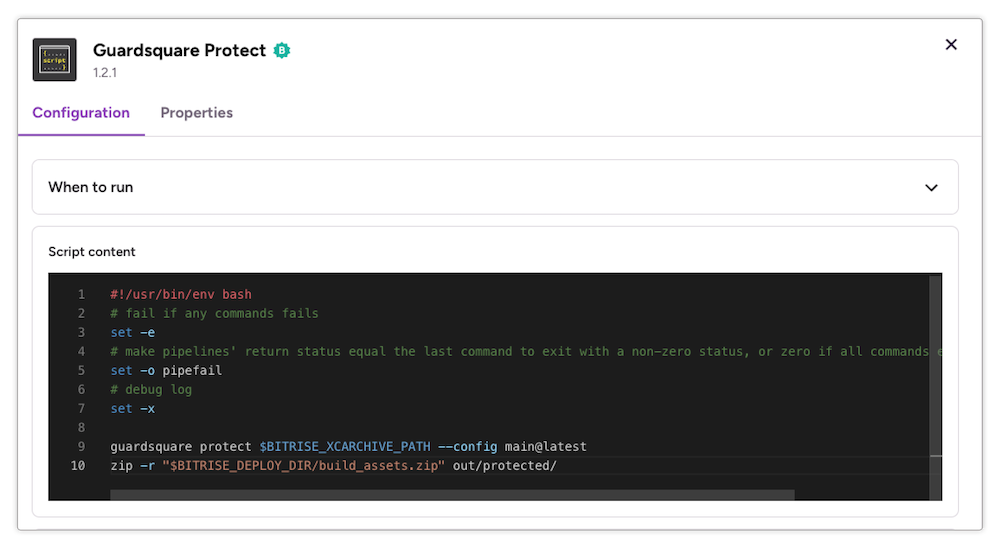The image size is (1000, 548).
Task: Click line number 9 in gutter
Action: pyautogui.click(x=81, y=447)
